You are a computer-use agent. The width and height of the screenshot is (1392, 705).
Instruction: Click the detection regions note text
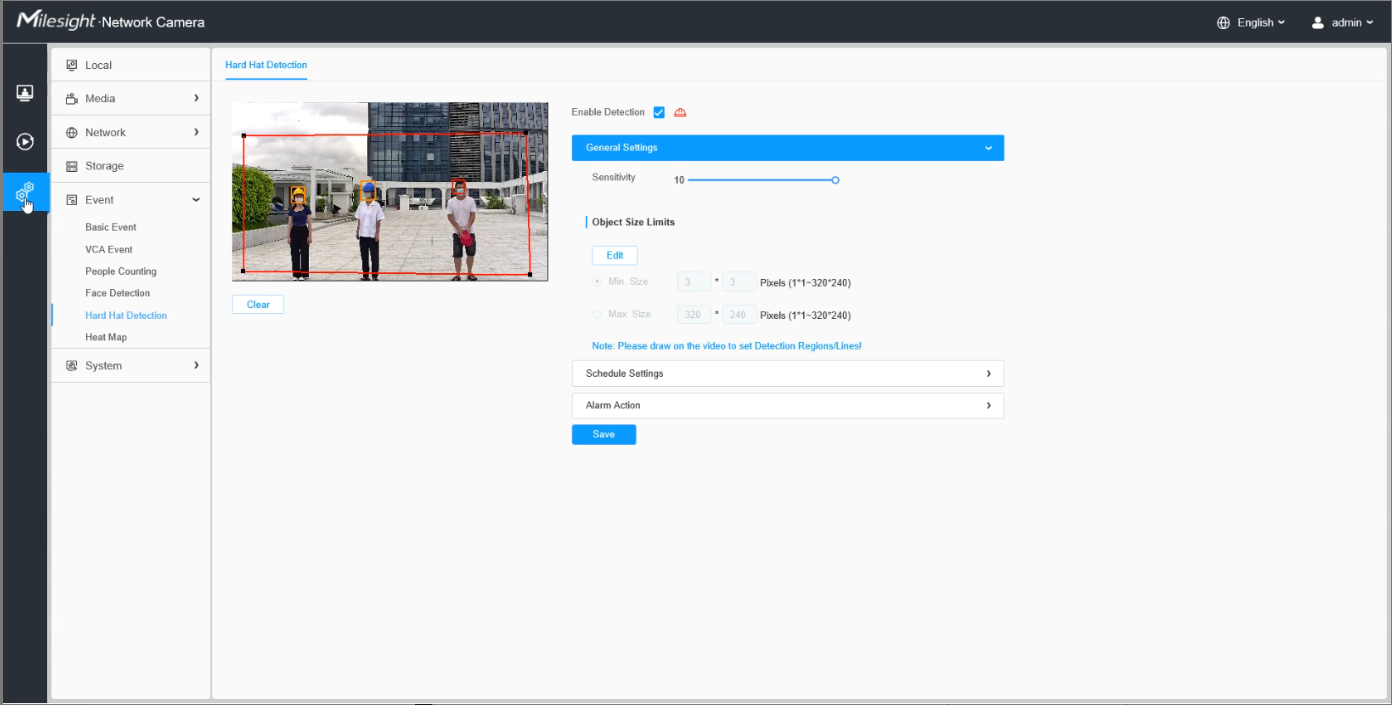727,345
